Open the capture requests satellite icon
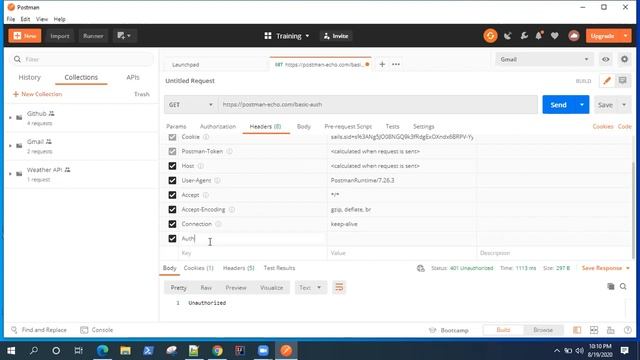 pyautogui.click(x=508, y=36)
